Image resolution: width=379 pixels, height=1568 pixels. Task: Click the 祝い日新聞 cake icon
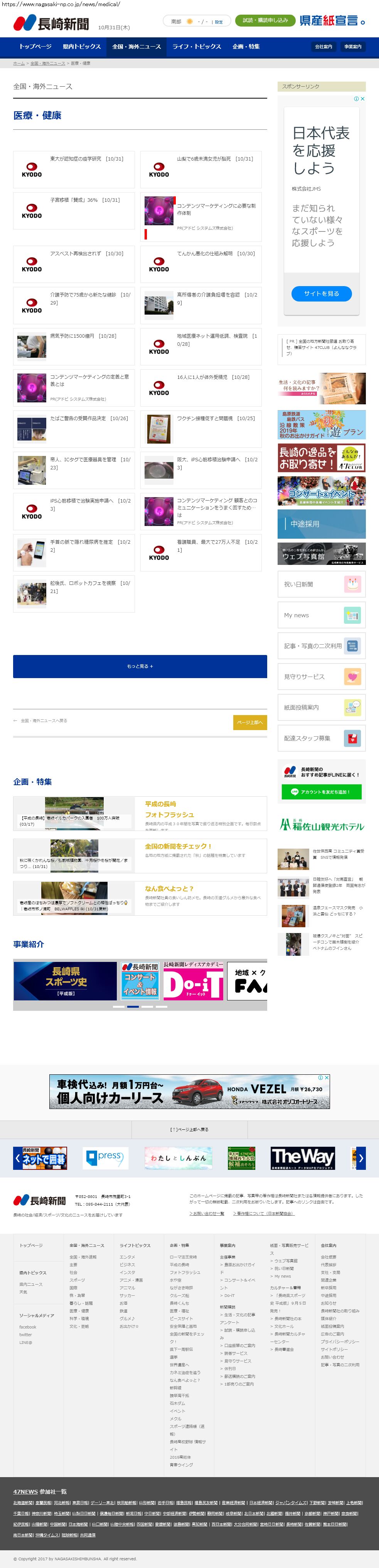[x=353, y=584]
